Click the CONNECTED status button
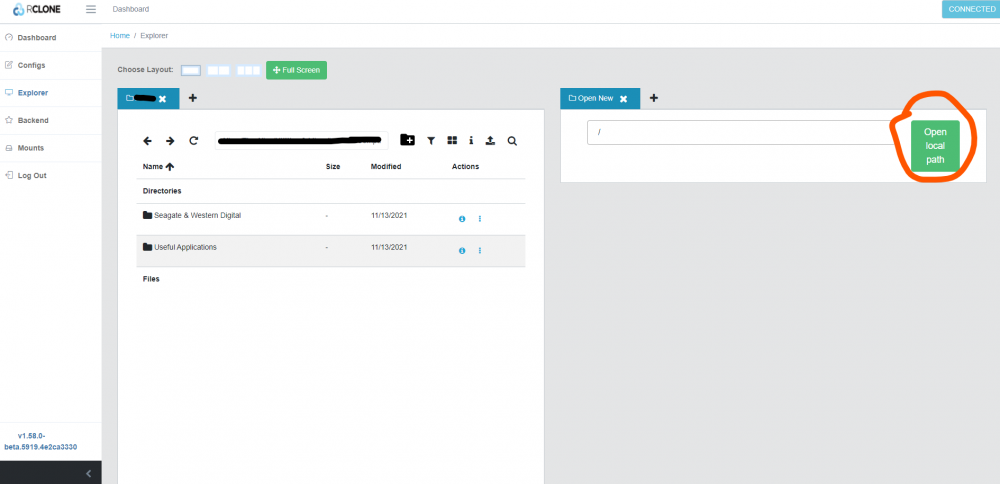Viewport: 1000px width, 484px height. 971,10
